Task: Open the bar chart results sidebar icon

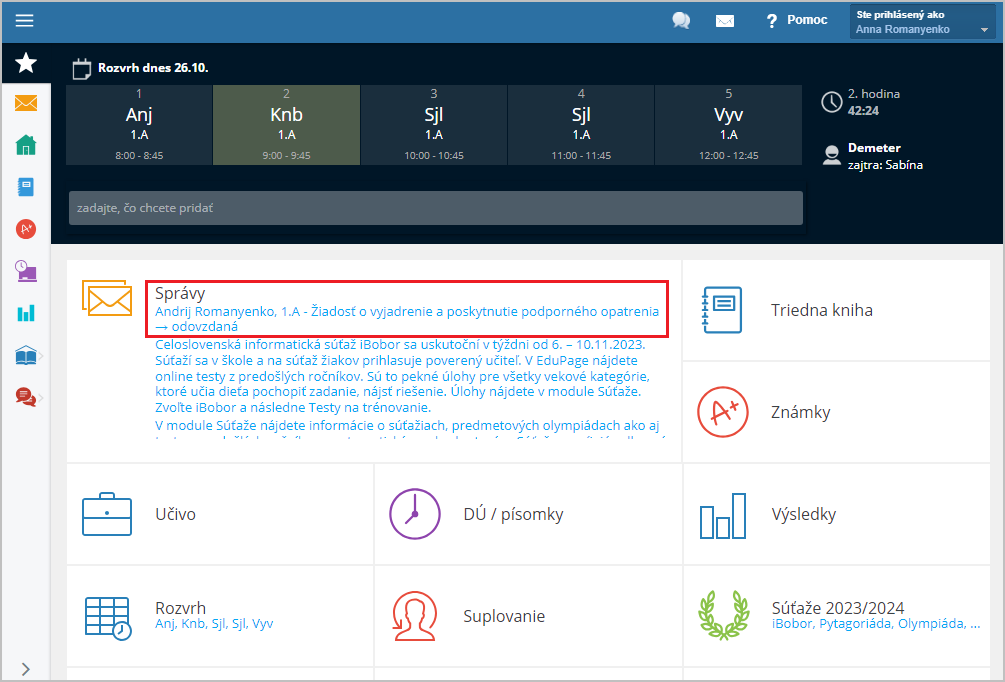Action: click(x=26, y=313)
